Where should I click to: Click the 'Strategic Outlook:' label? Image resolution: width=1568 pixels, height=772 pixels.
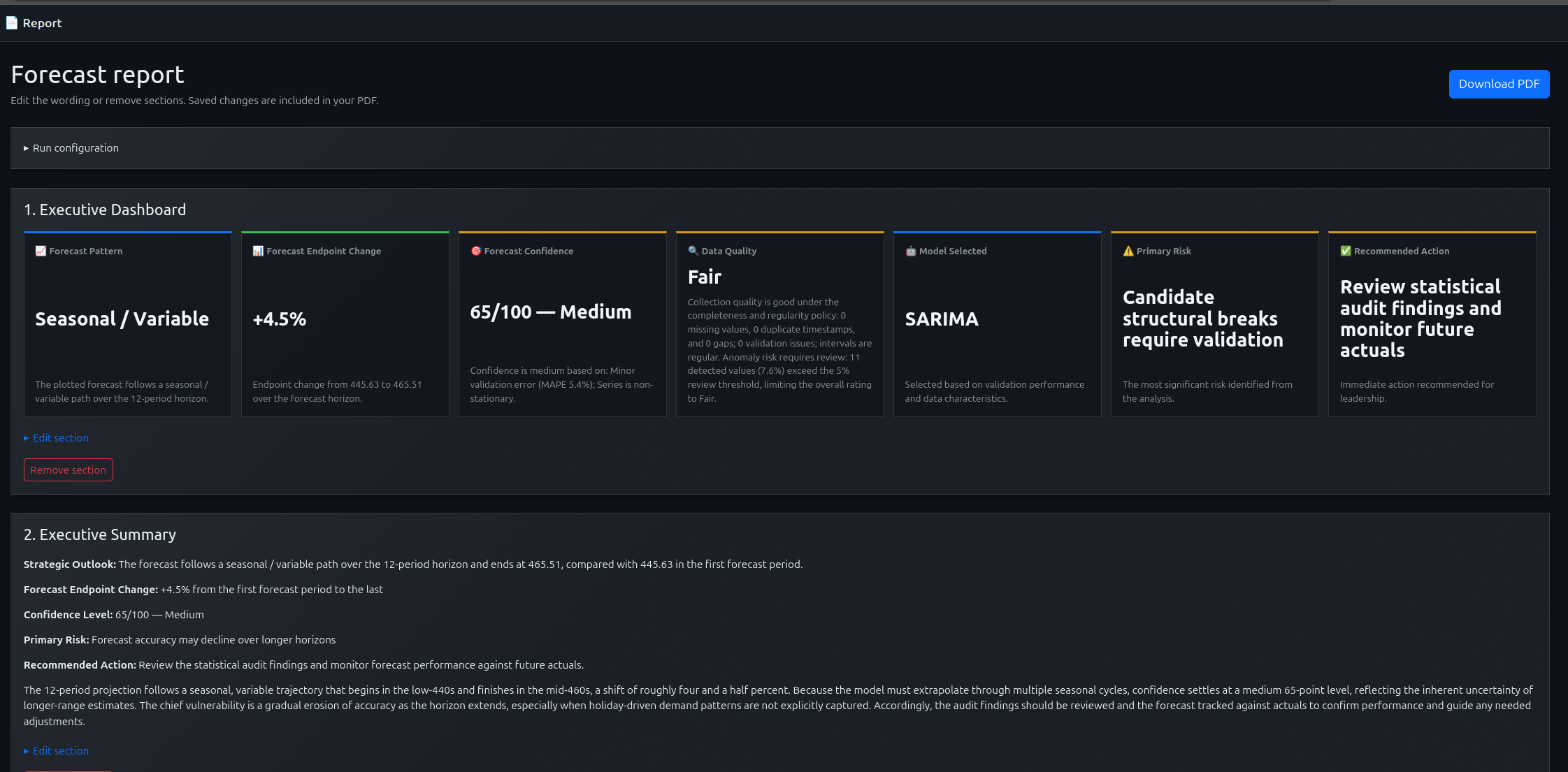click(x=70, y=565)
